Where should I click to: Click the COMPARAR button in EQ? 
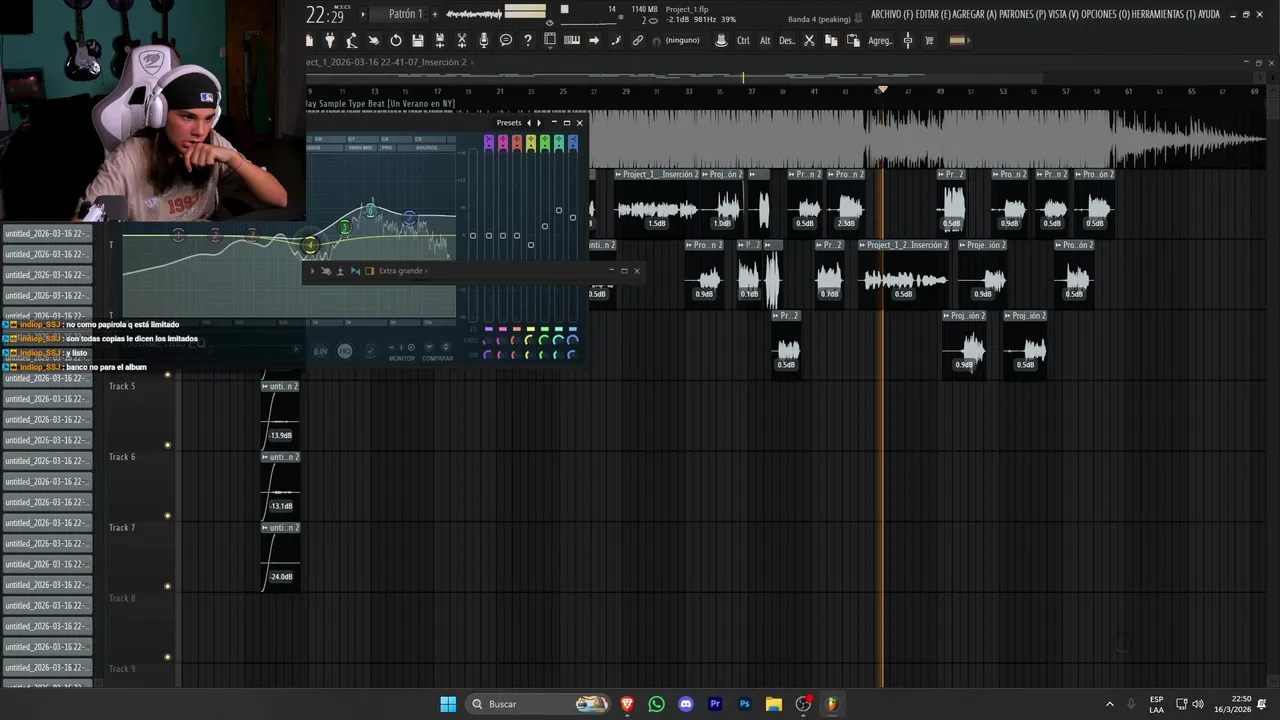(437, 358)
